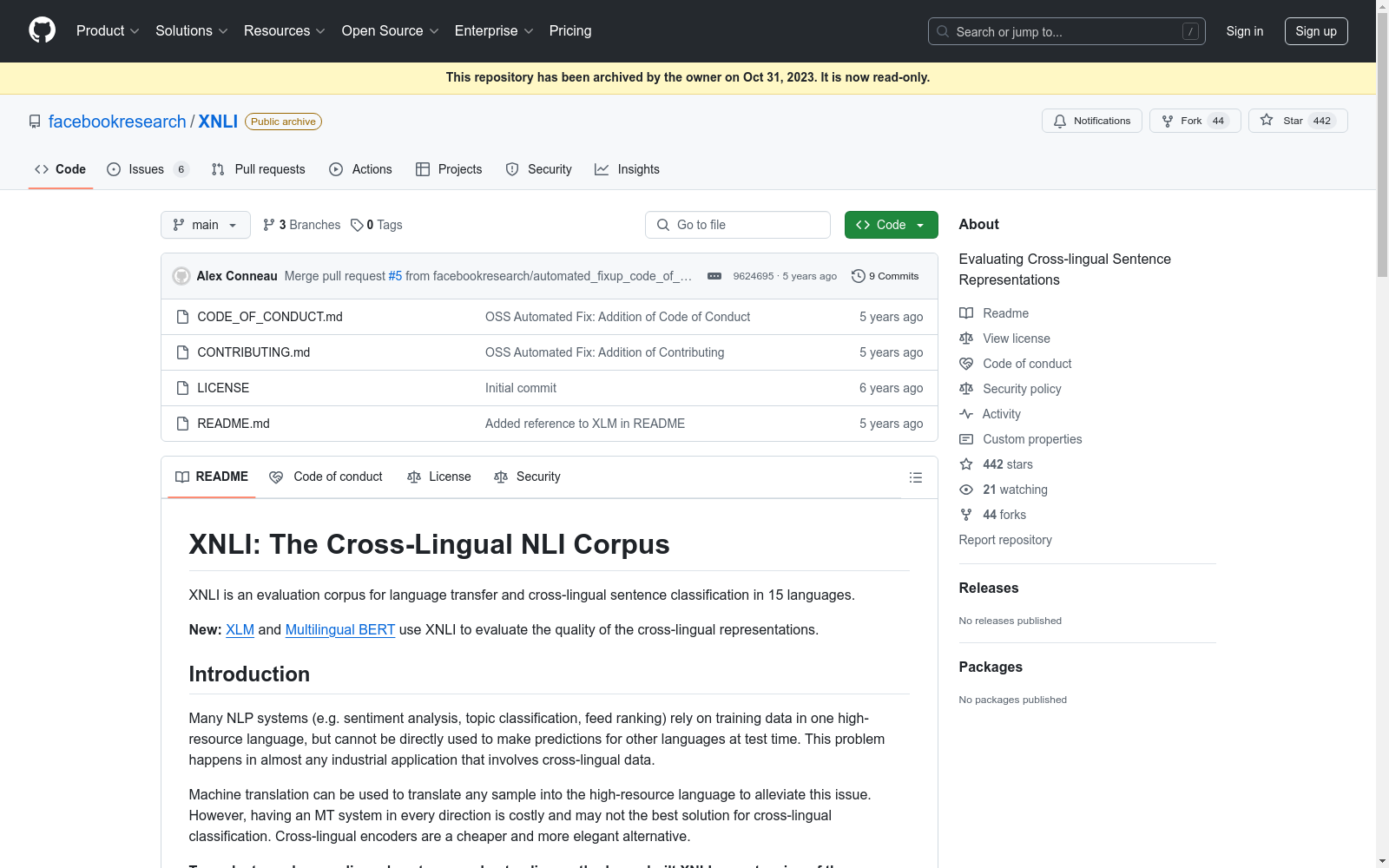The height and width of the screenshot is (868, 1389).
Task: Switch to the Security repository tab
Action: point(539,169)
